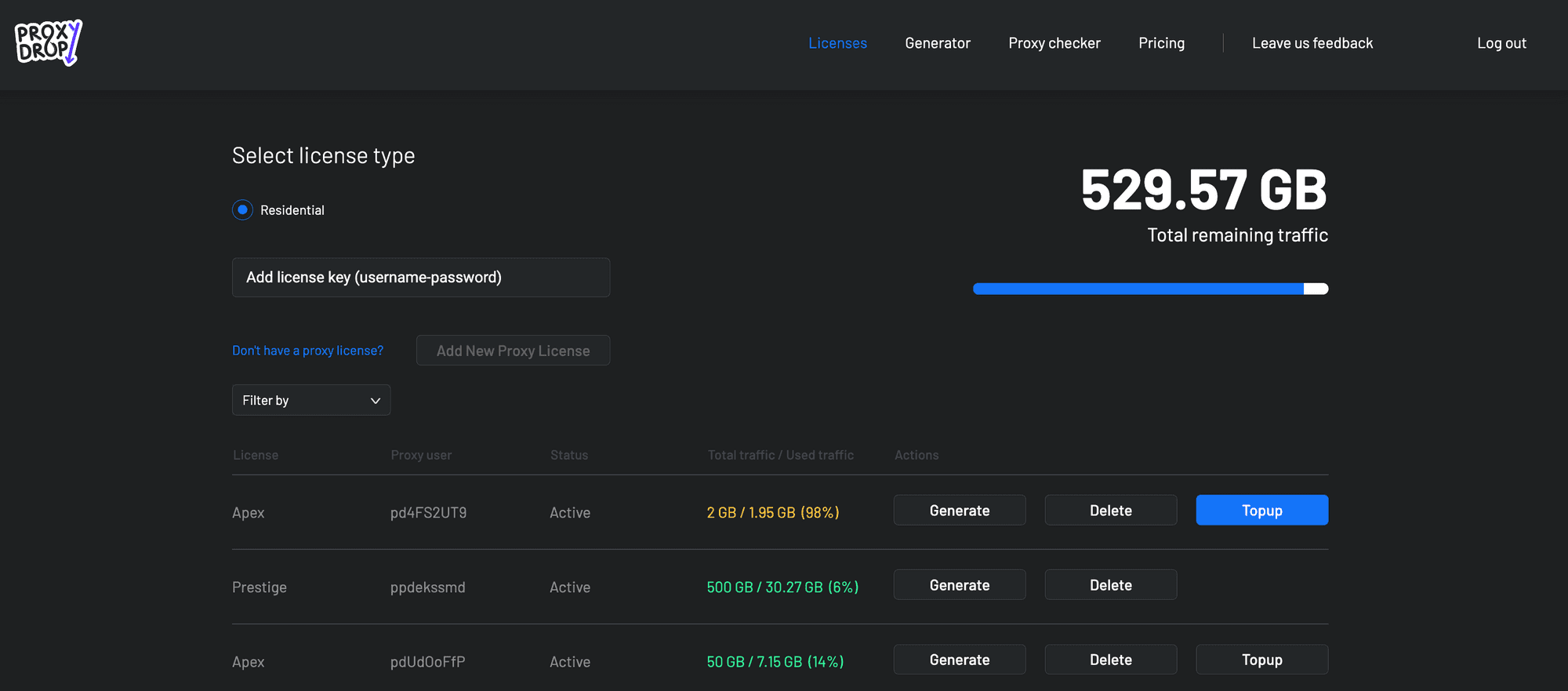1568x691 pixels.
Task: Open the Pricing page
Action: pos(1162,43)
